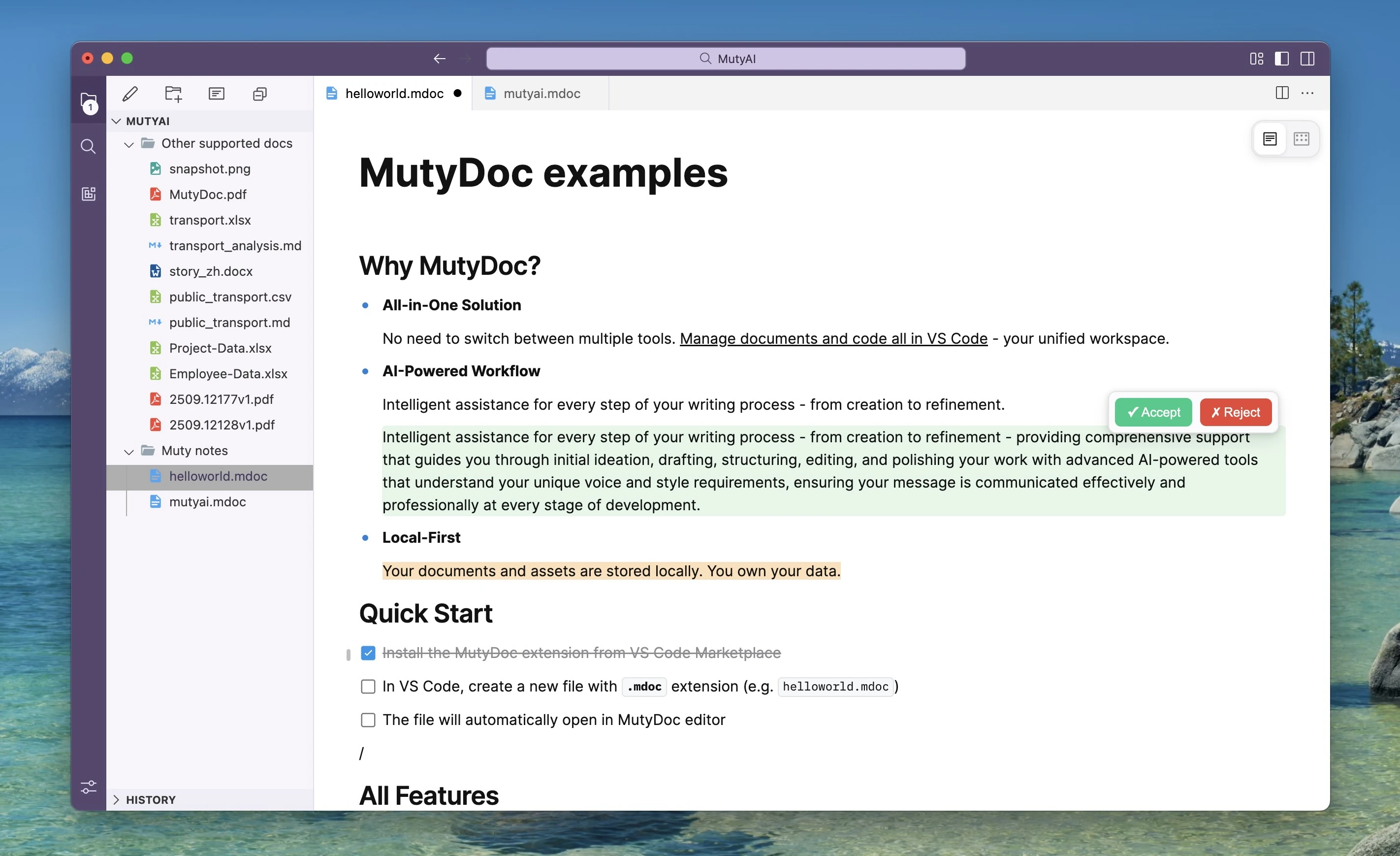This screenshot has height=856, width=1400.
Task: Click the pencil new note icon
Action: (x=130, y=93)
